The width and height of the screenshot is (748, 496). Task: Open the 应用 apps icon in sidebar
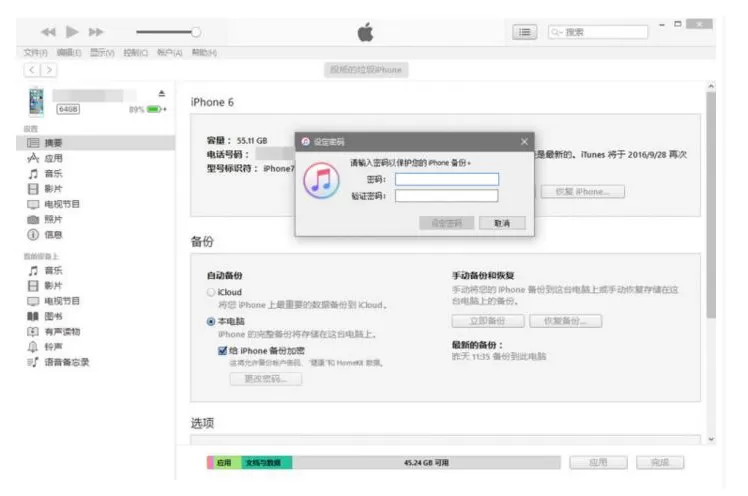tap(33, 158)
